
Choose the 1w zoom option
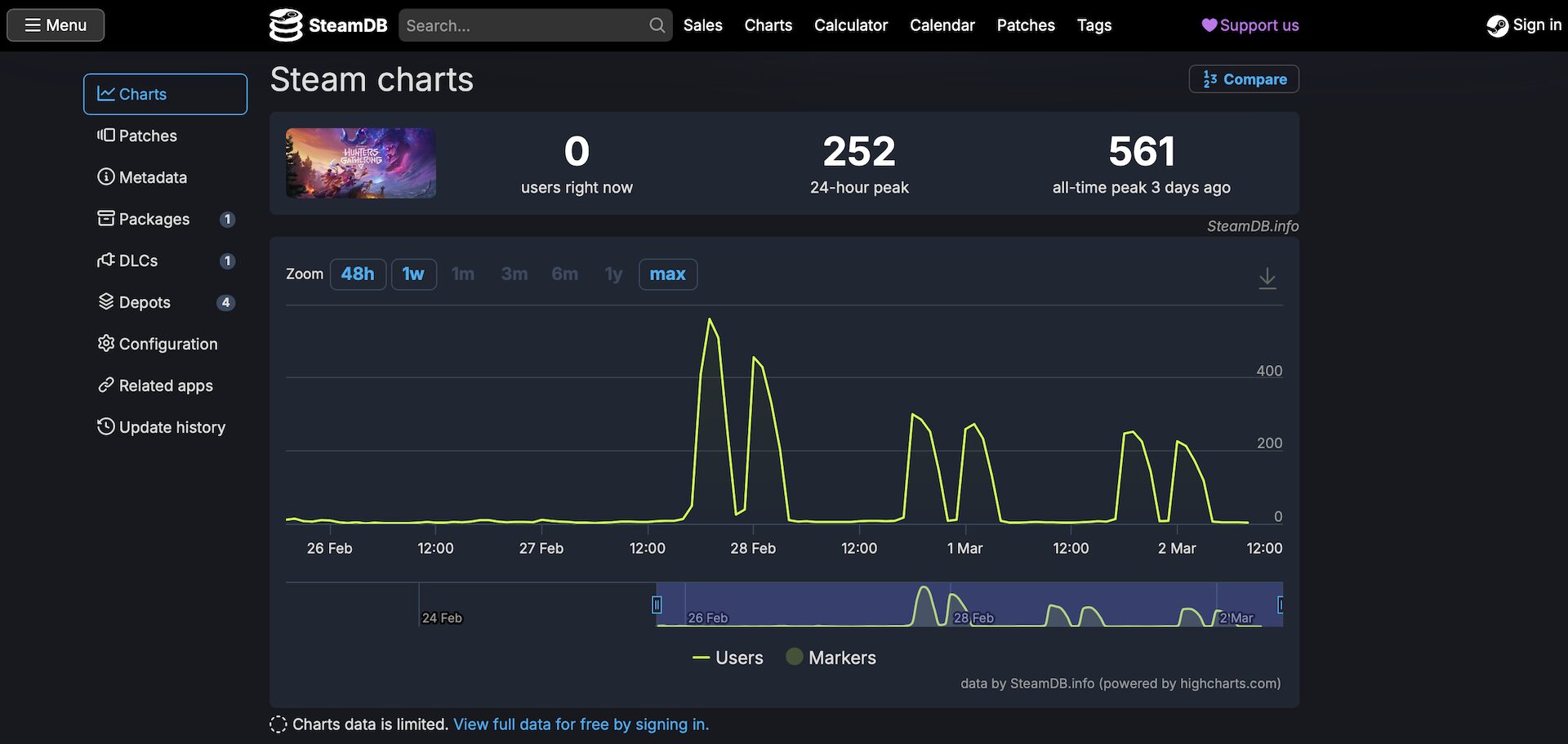(413, 274)
